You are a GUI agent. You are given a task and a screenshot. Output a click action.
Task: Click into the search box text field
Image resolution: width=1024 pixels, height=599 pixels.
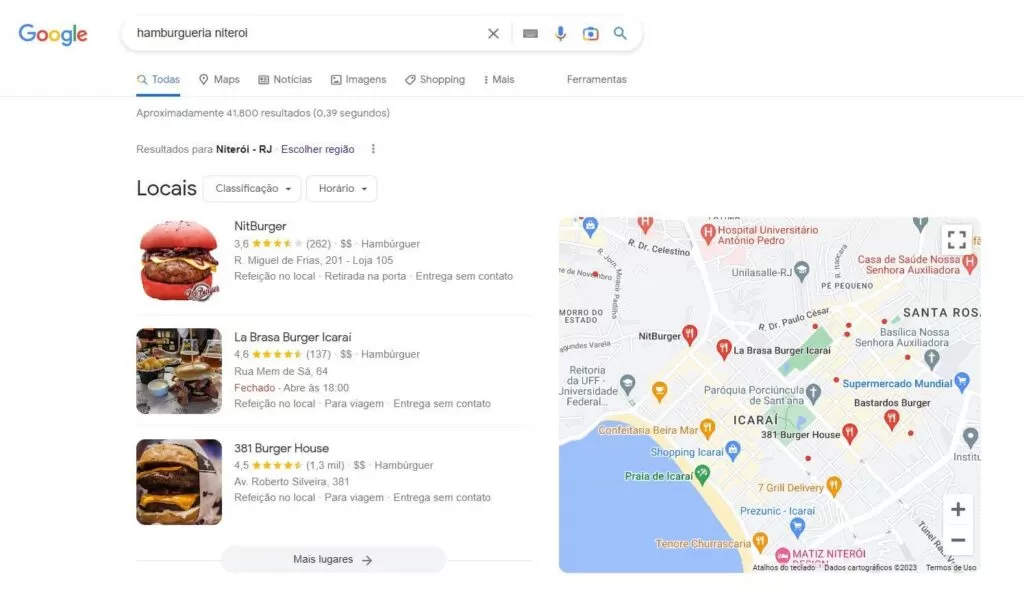307,33
